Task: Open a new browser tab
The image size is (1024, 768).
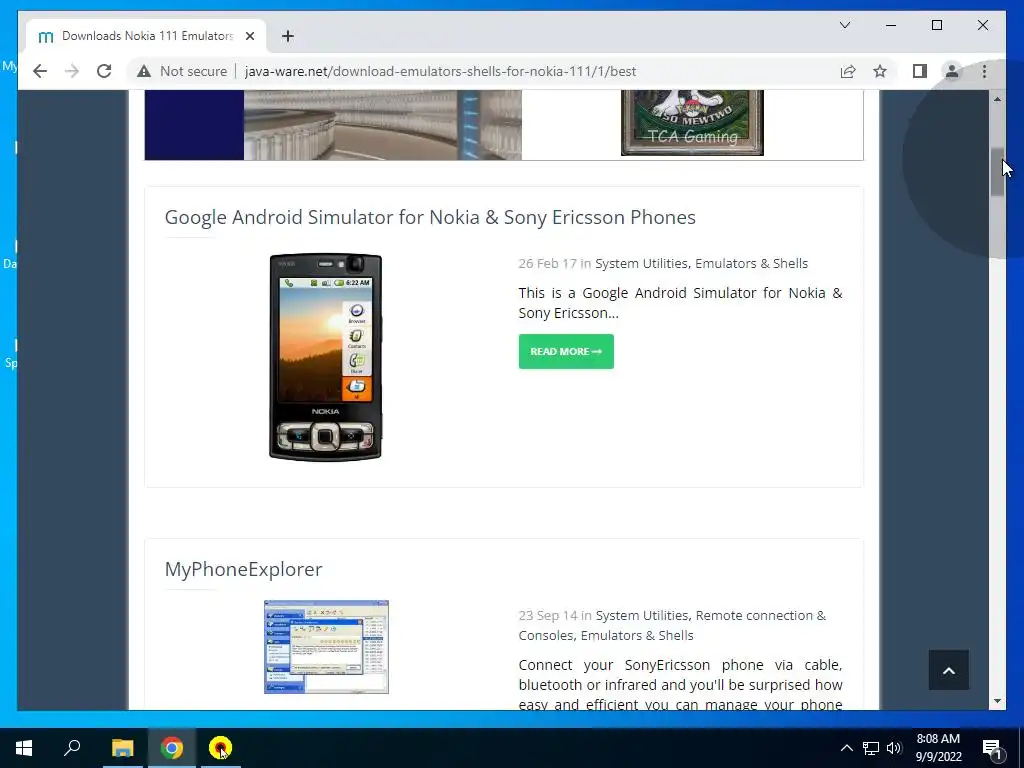Action: tap(288, 36)
